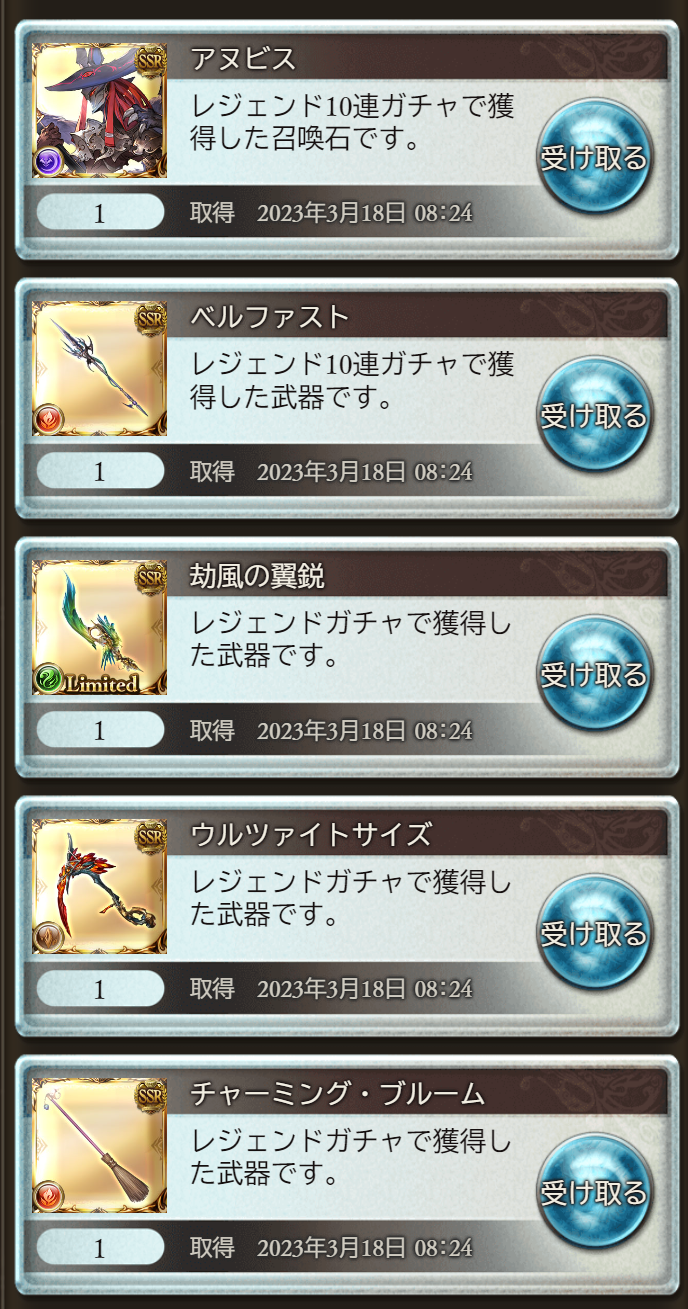Claim the アヌビス summon stone
The height and width of the screenshot is (1309, 688).
click(x=595, y=157)
